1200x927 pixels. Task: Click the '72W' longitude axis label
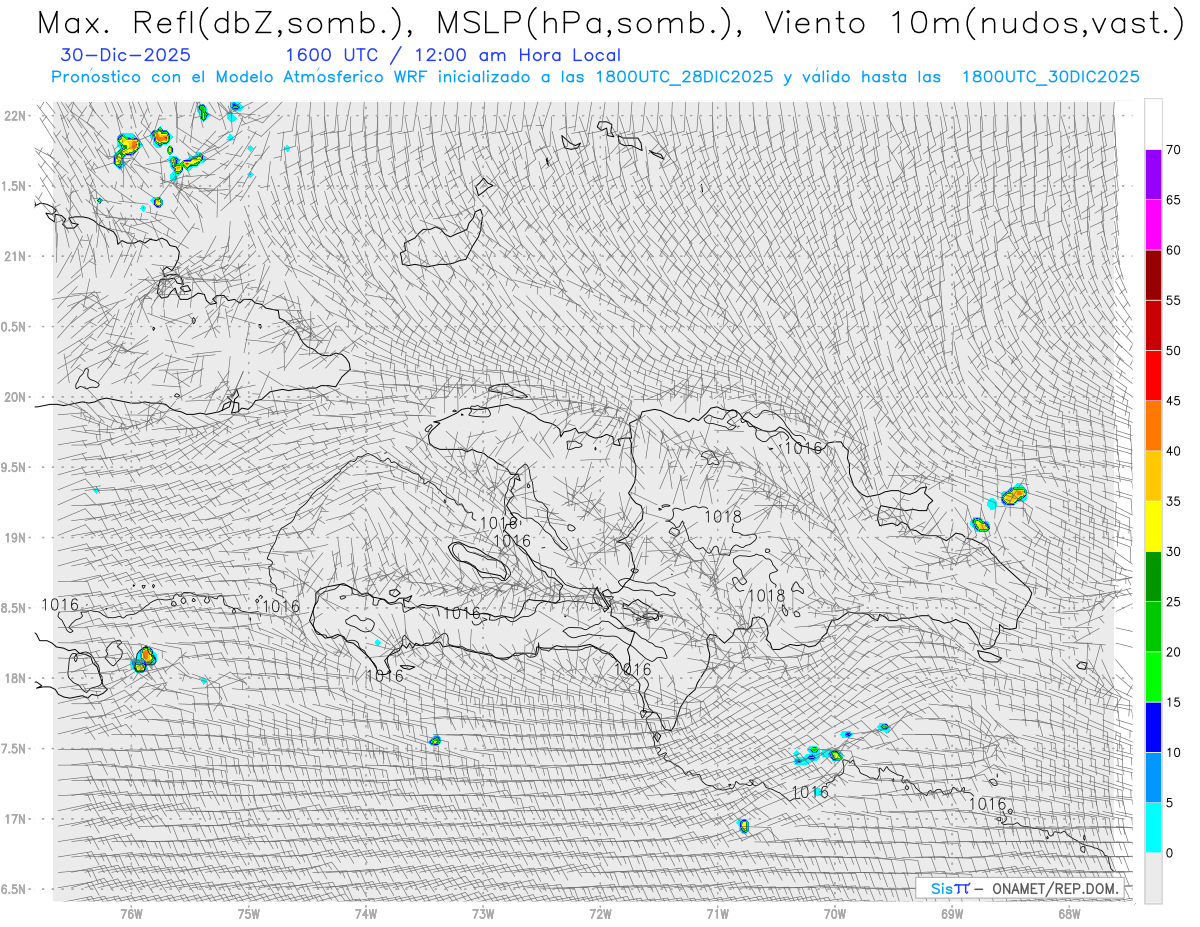(600, 913)
